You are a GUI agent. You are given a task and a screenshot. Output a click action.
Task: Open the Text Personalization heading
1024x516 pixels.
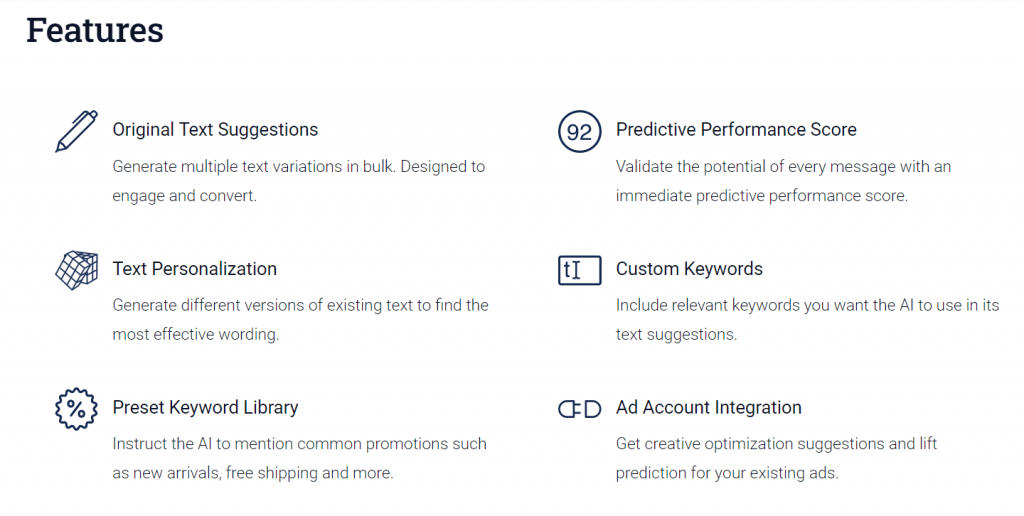(195, 268)
